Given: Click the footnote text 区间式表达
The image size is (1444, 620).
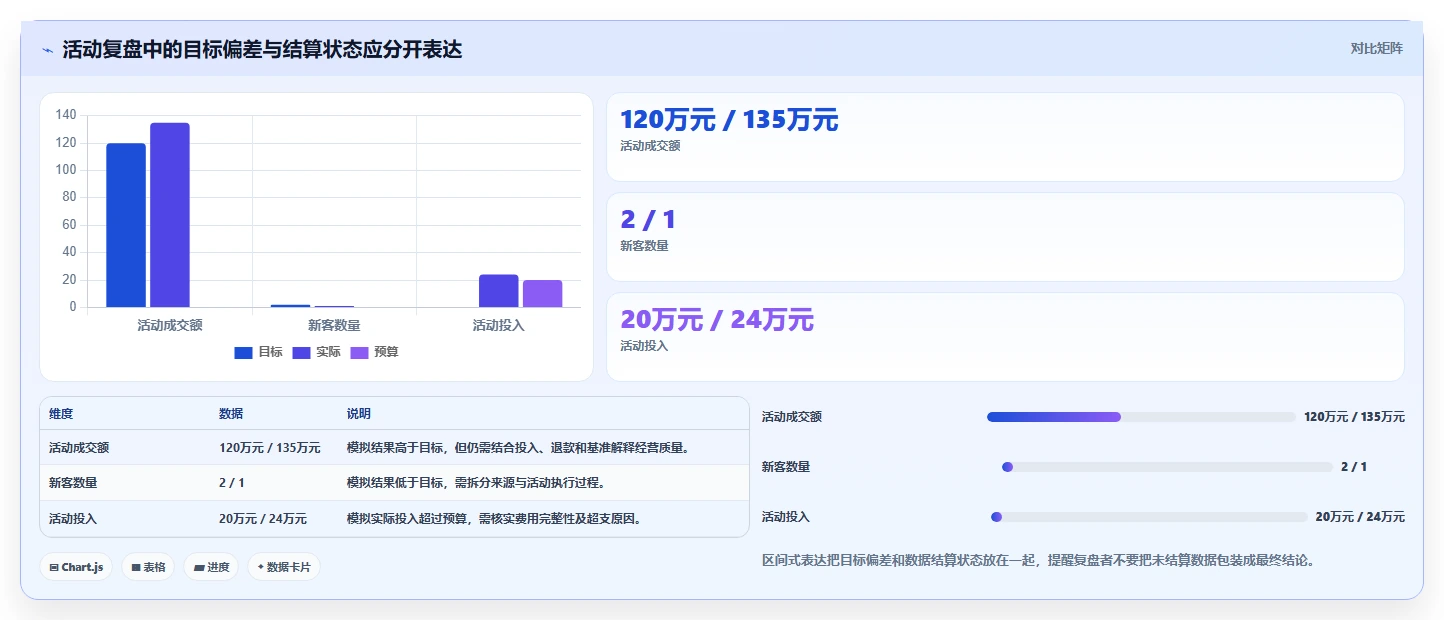Looking at the screenshot, I should coord(1038,560).
